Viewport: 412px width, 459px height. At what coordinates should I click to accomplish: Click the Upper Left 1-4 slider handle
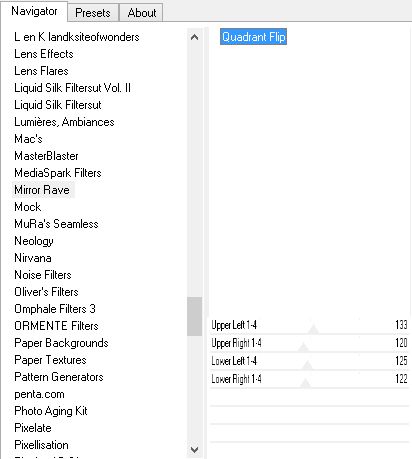313,330
